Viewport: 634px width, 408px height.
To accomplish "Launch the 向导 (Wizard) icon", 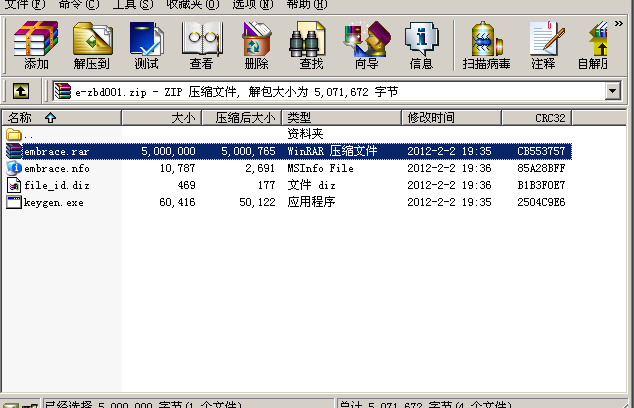I will (366, 45).
